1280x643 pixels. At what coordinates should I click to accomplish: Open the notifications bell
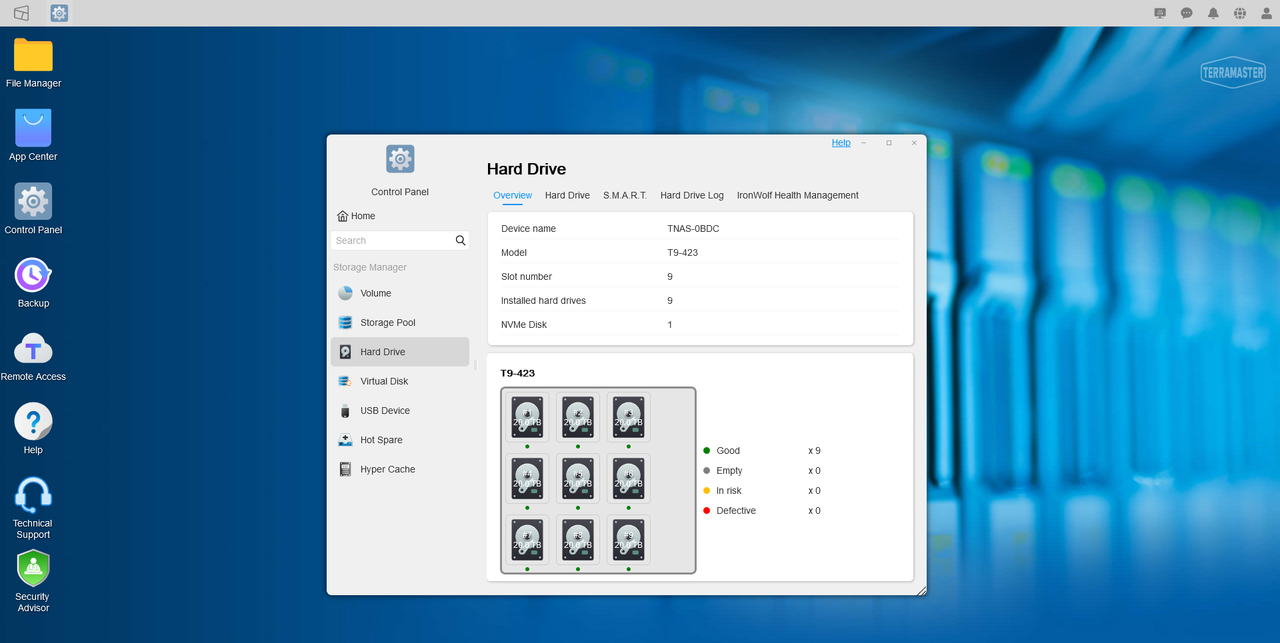point(1213,13)
